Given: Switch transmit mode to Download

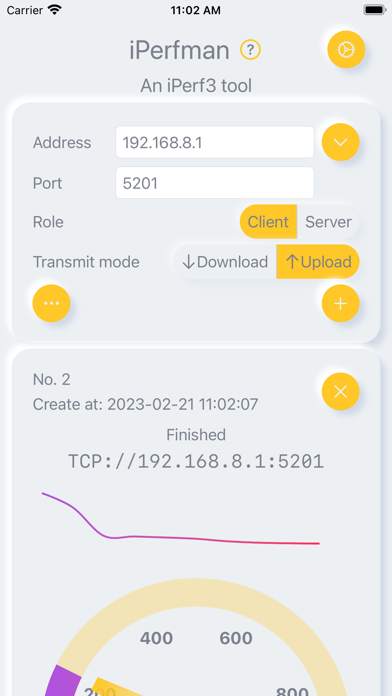Looking at the screenshot, I should click(225, 262).
